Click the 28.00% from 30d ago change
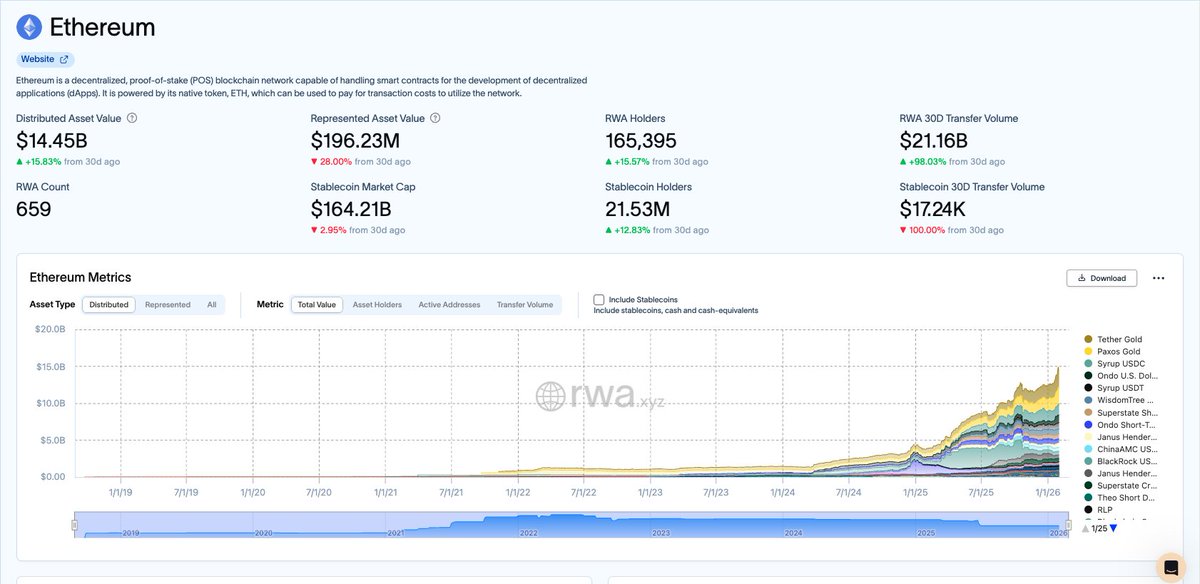 click(363, 161)
